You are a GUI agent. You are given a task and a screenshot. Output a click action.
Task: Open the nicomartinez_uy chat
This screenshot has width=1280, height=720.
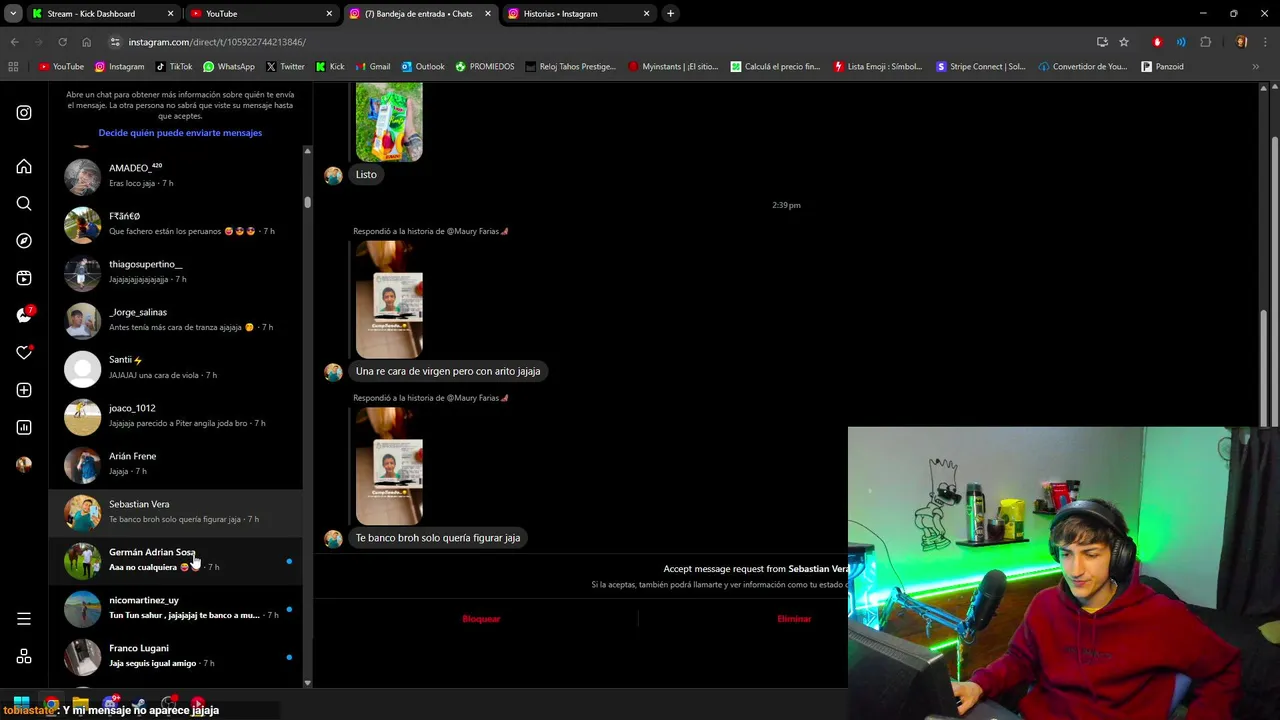[x=176, y=608]
